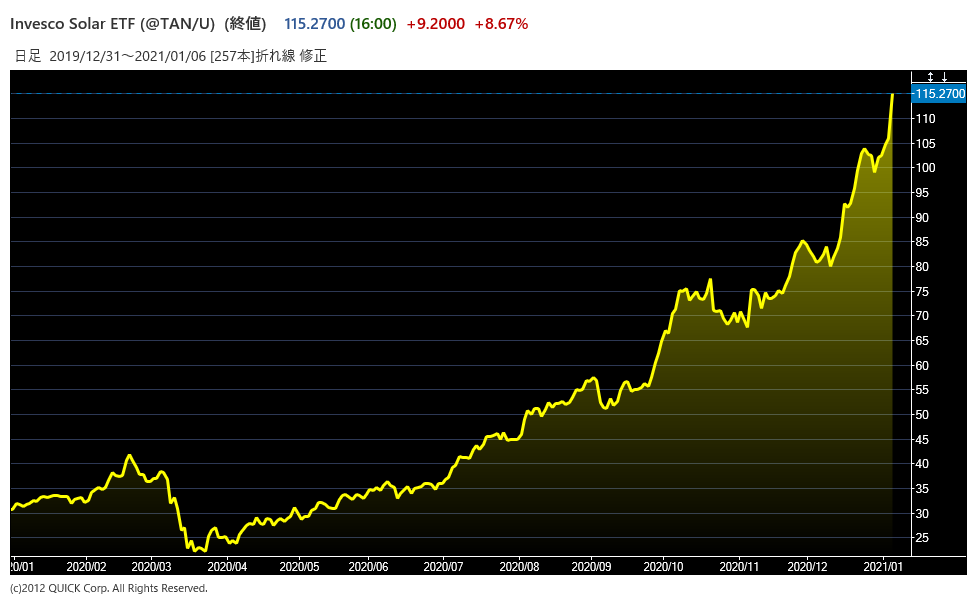Select the 2020/03 marker on time axis
The width and height of the screenshot is (977, 601).
pyautogui.click(x=151, y=565)
